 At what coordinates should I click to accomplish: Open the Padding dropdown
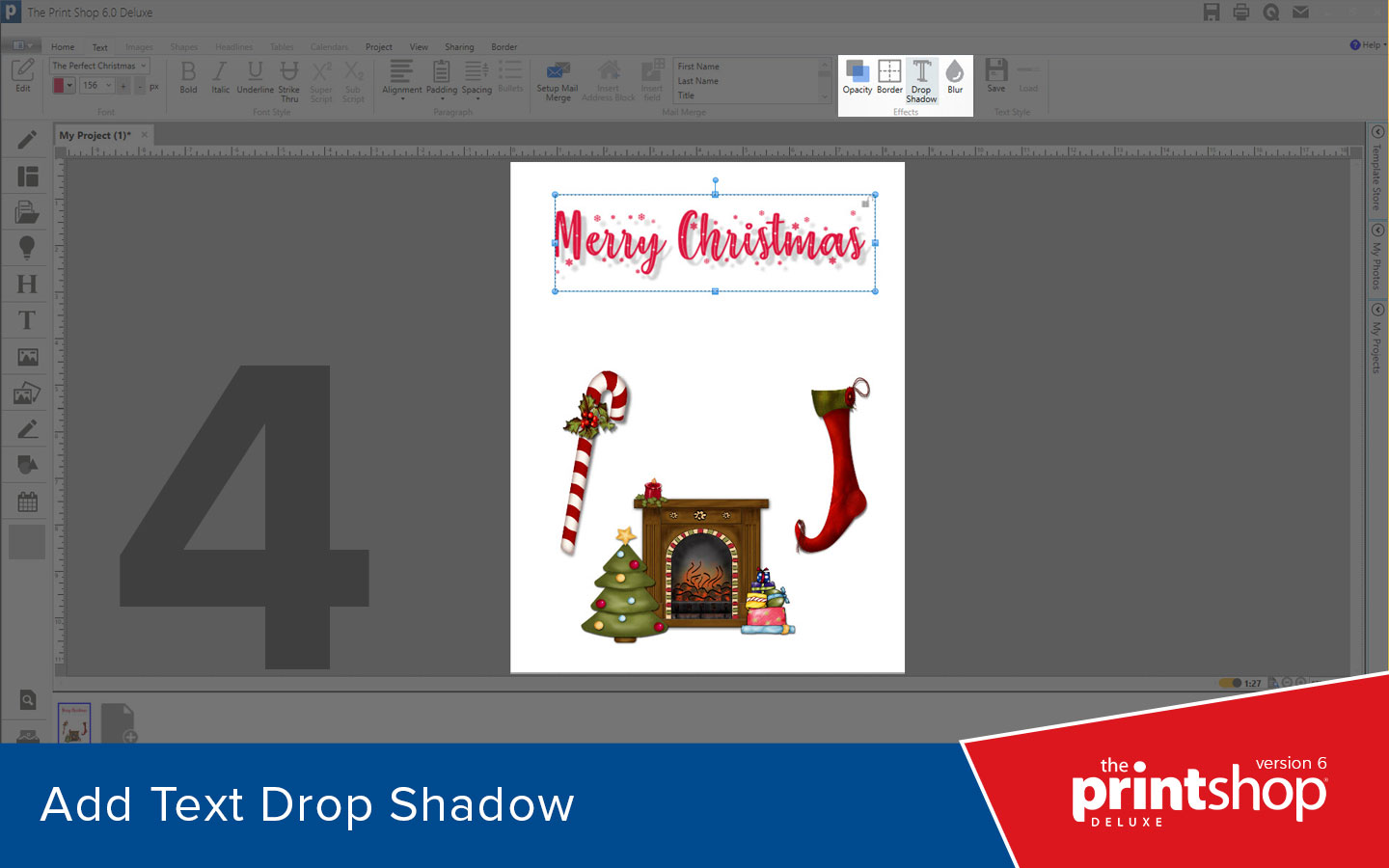(442, 79)
